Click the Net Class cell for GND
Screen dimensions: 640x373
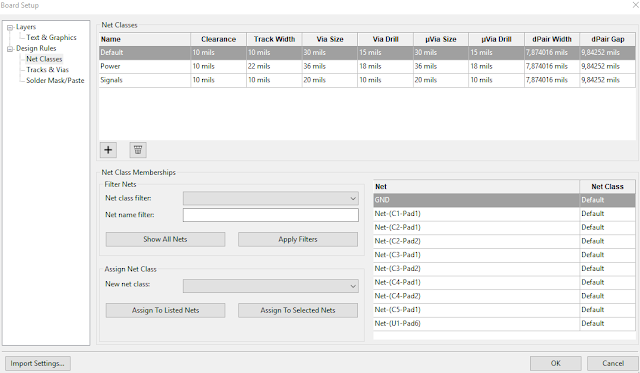point(607,200)
